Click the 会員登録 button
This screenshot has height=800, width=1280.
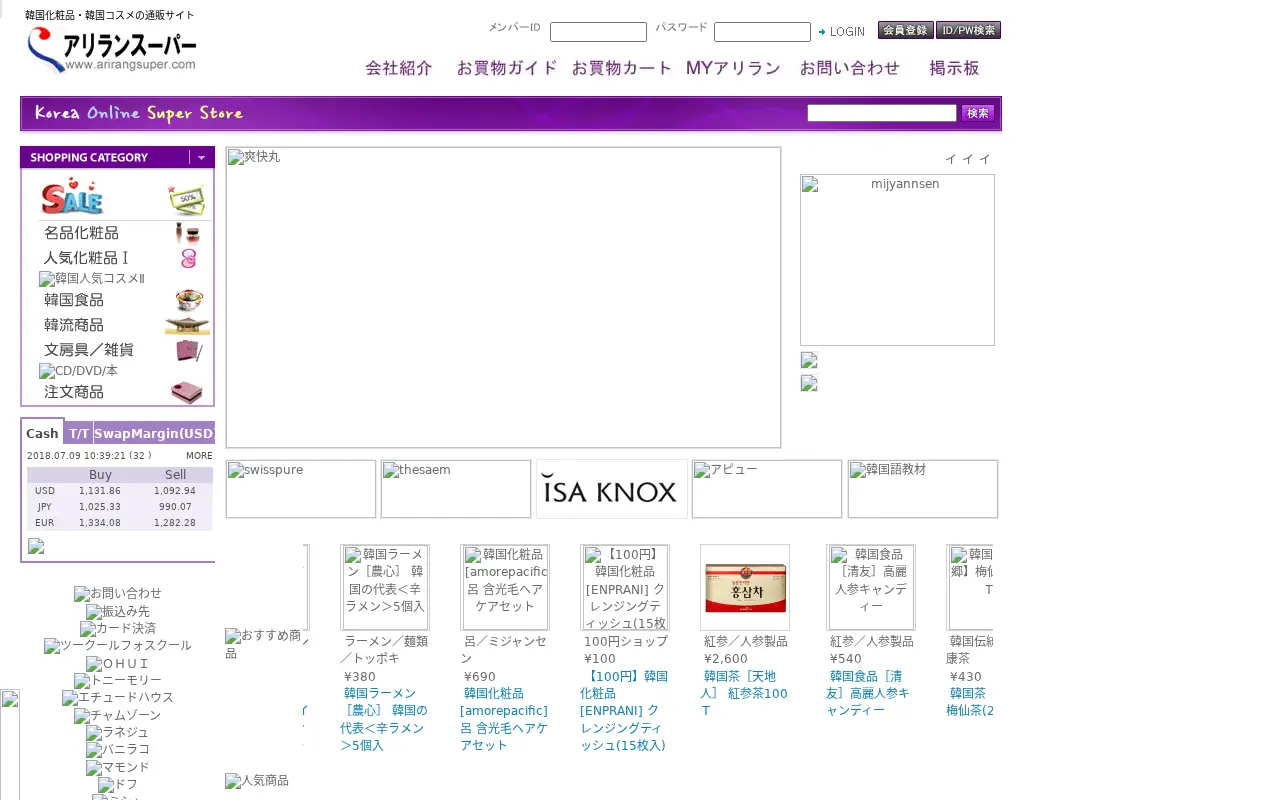pos(906,30)
